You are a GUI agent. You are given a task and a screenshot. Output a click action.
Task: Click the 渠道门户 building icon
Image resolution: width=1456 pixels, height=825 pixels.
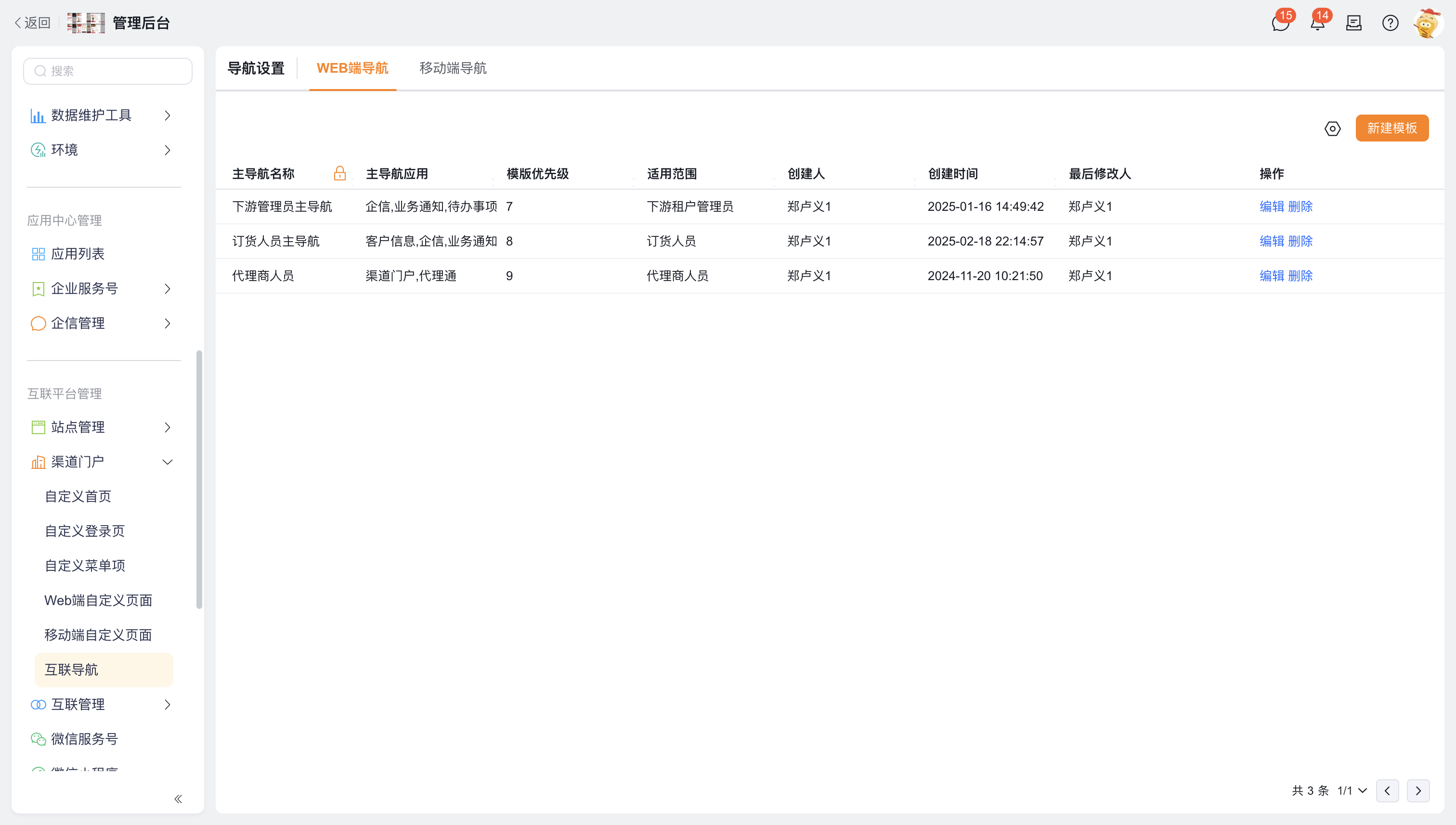(38, 463)
